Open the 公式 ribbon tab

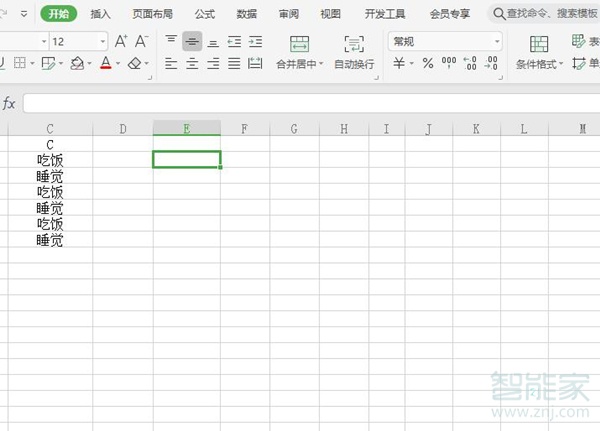[204, 14]
